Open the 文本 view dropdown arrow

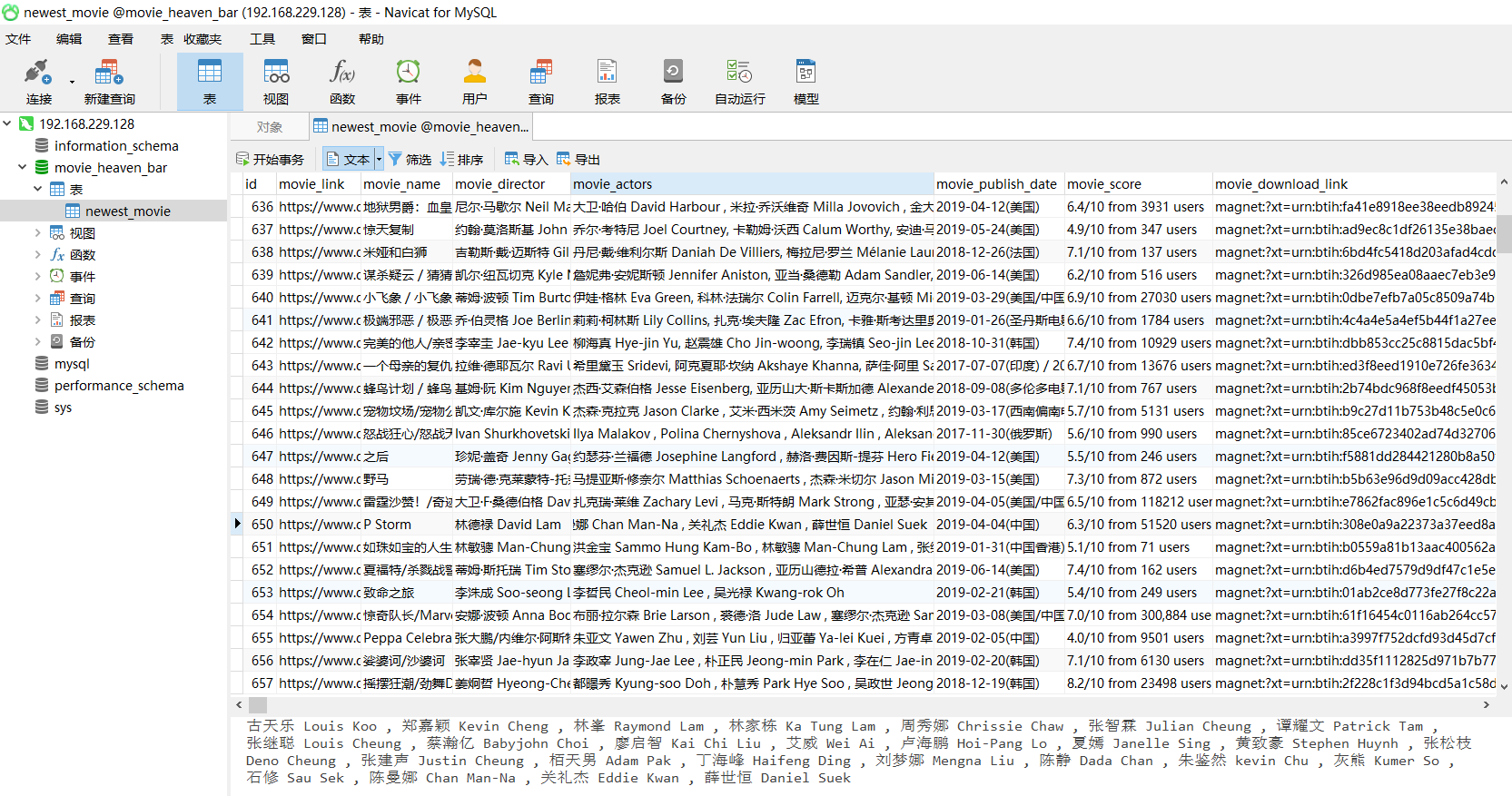click(x=379, y=160)
